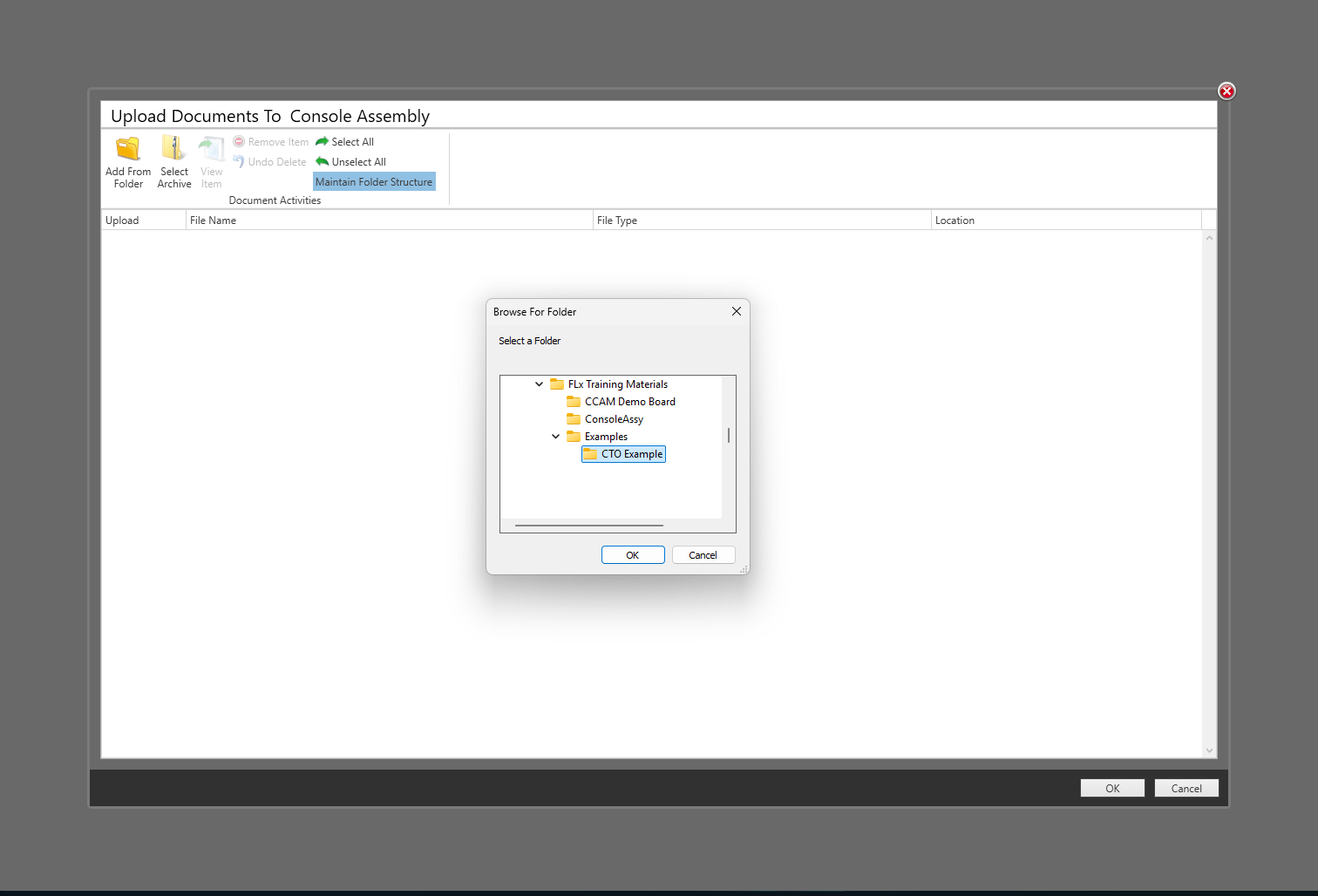Screen dimensions: 1318x896
Task: Click the horizontal scrollbar in the folder tree
Action: pos(588,525)
